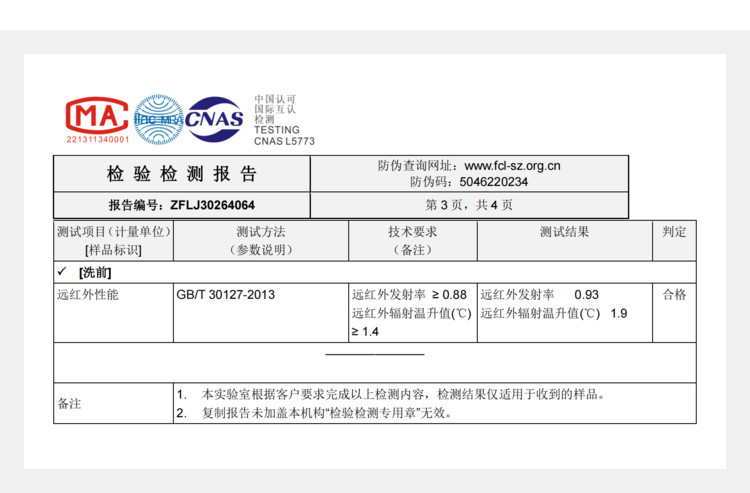750x493 pixels.
Task: Click the GB/T 30127-2013 method cell
Action: point(225,295)
